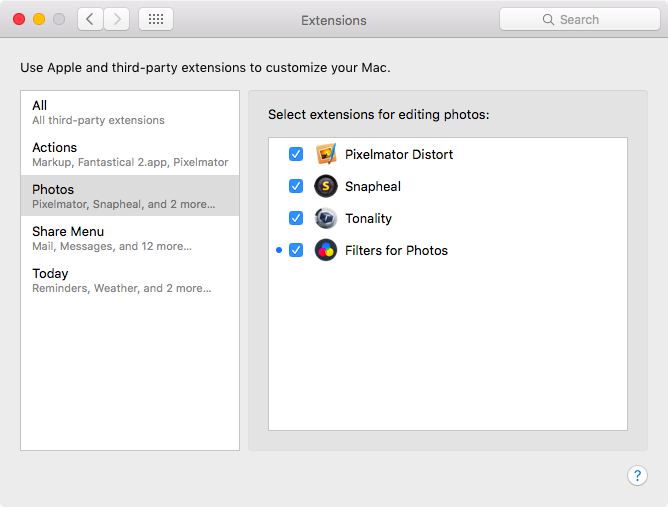This screenshot has width=668, height=507.
Task: Go back with the left chevron
Action: [x=90, y=19]
